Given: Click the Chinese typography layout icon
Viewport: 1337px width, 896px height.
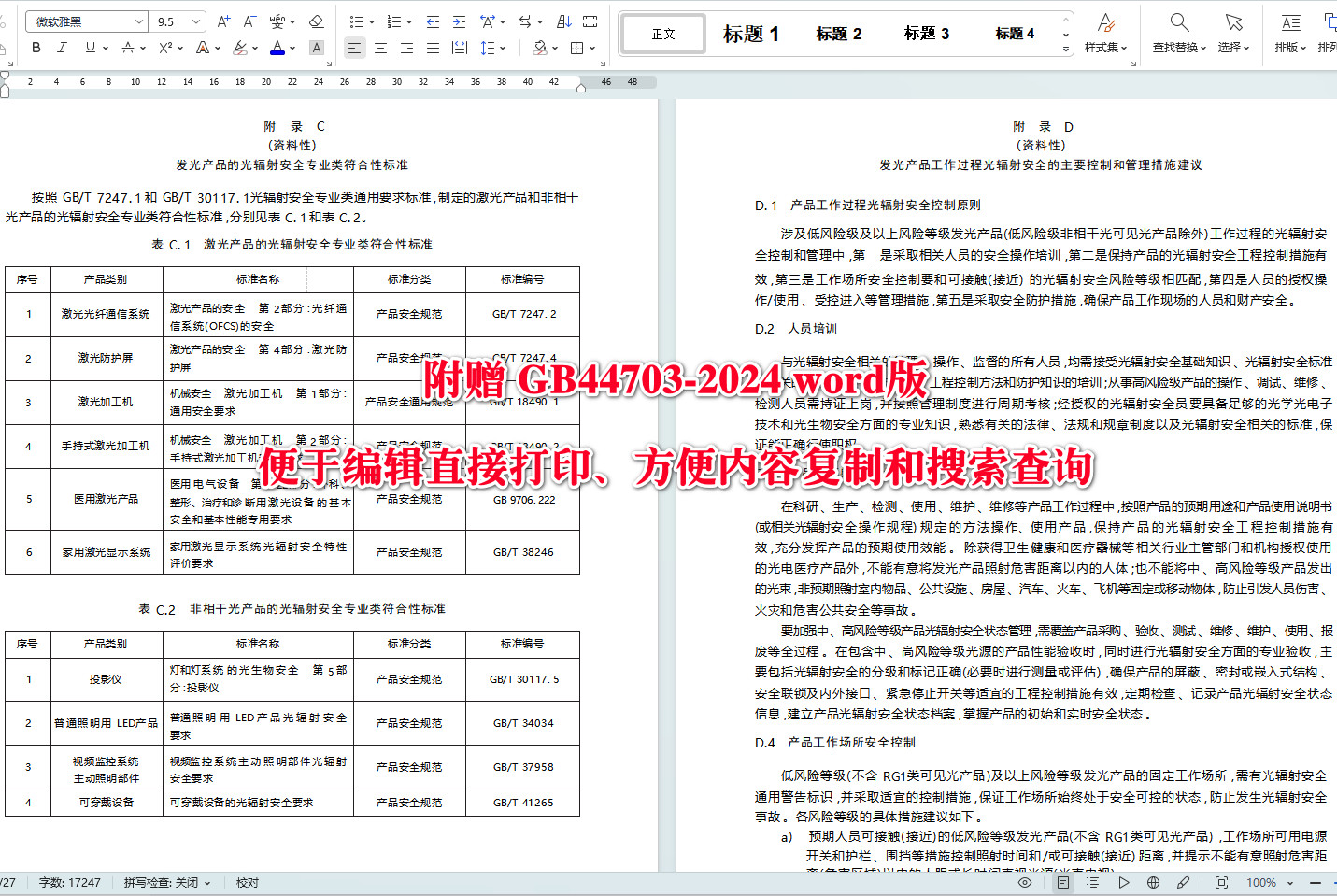Looking at the screenshot, I should tap(487, 21).
